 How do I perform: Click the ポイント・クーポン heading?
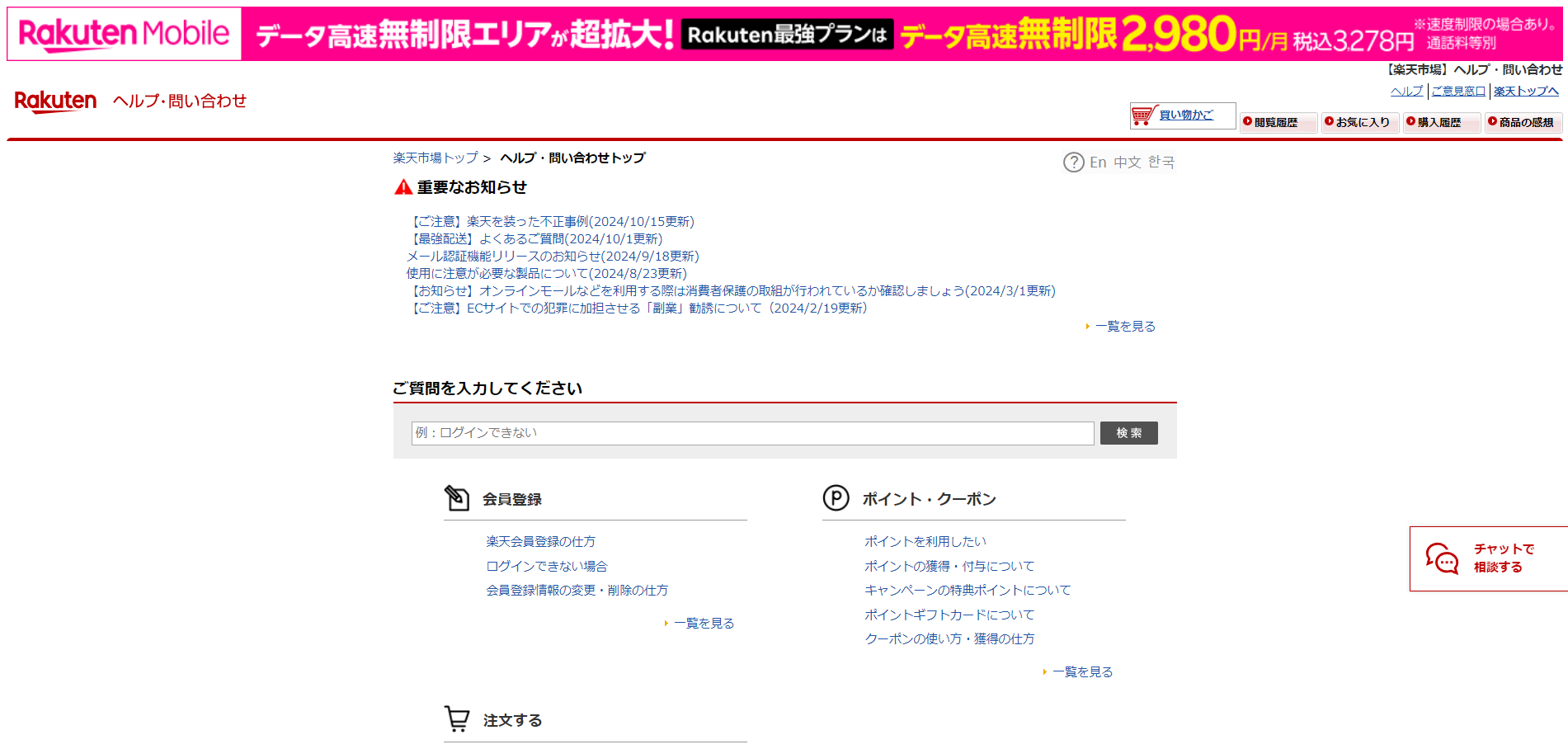[930, 500]
